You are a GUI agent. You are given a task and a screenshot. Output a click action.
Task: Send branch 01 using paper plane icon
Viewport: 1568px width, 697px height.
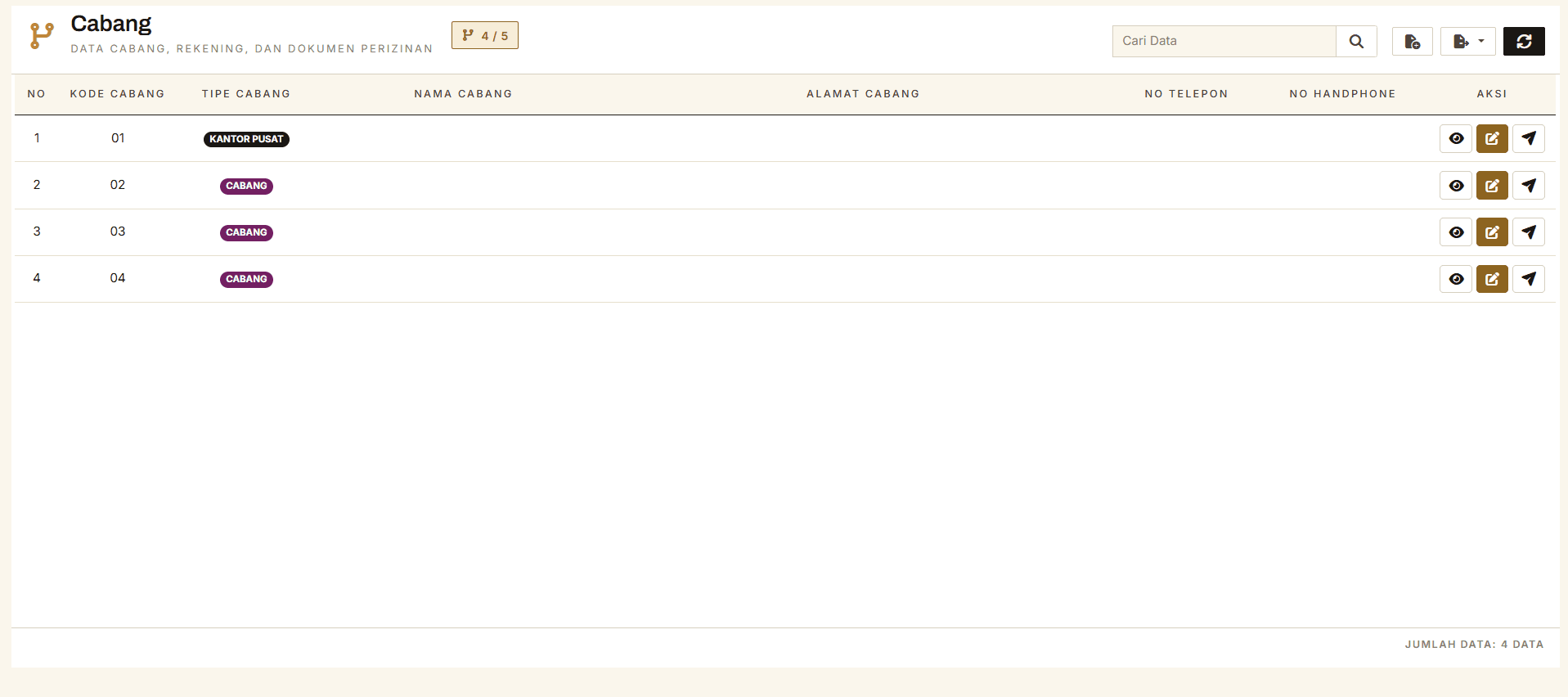click(1529, 139)
